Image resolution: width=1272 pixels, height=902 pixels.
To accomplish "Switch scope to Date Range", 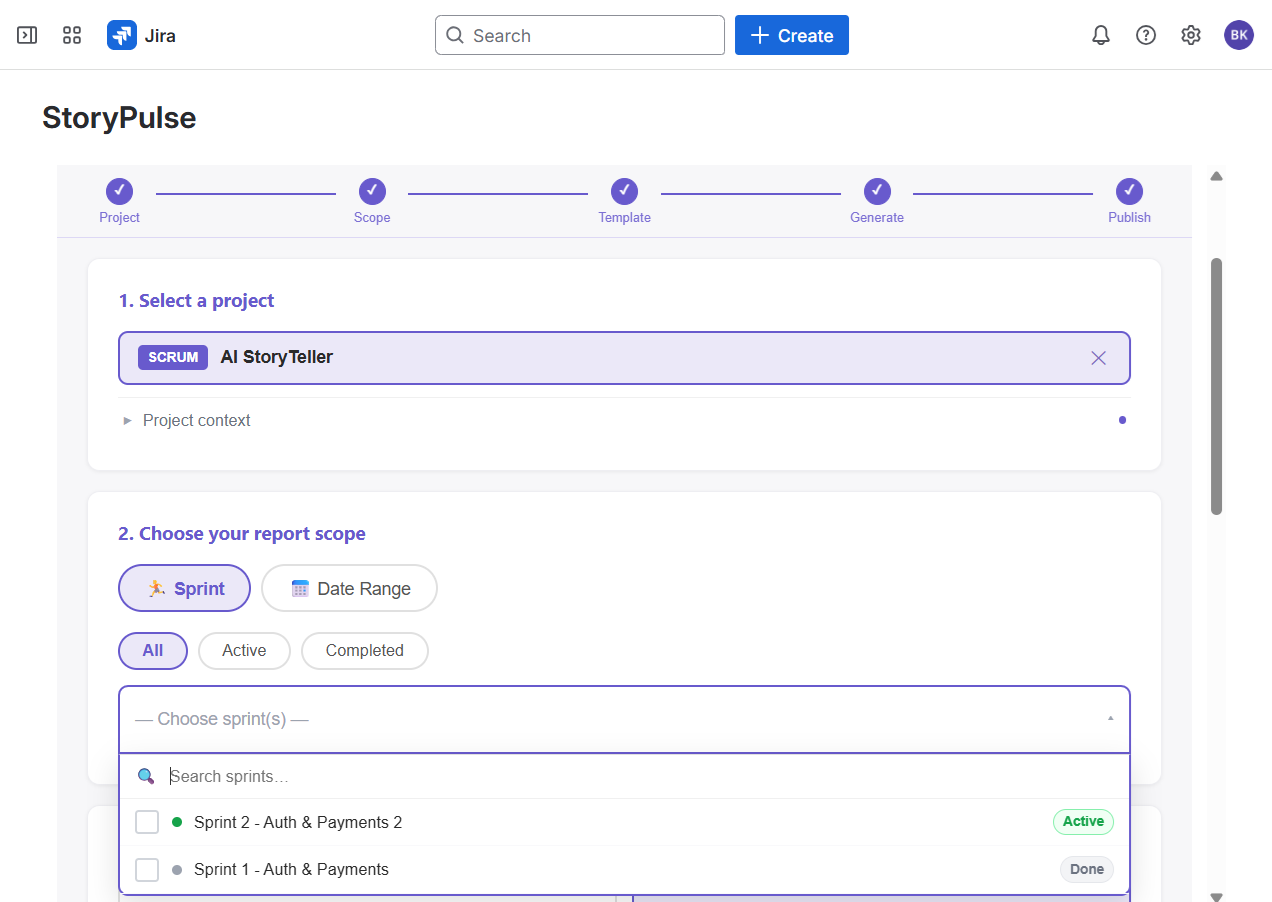I will point(349,588).
